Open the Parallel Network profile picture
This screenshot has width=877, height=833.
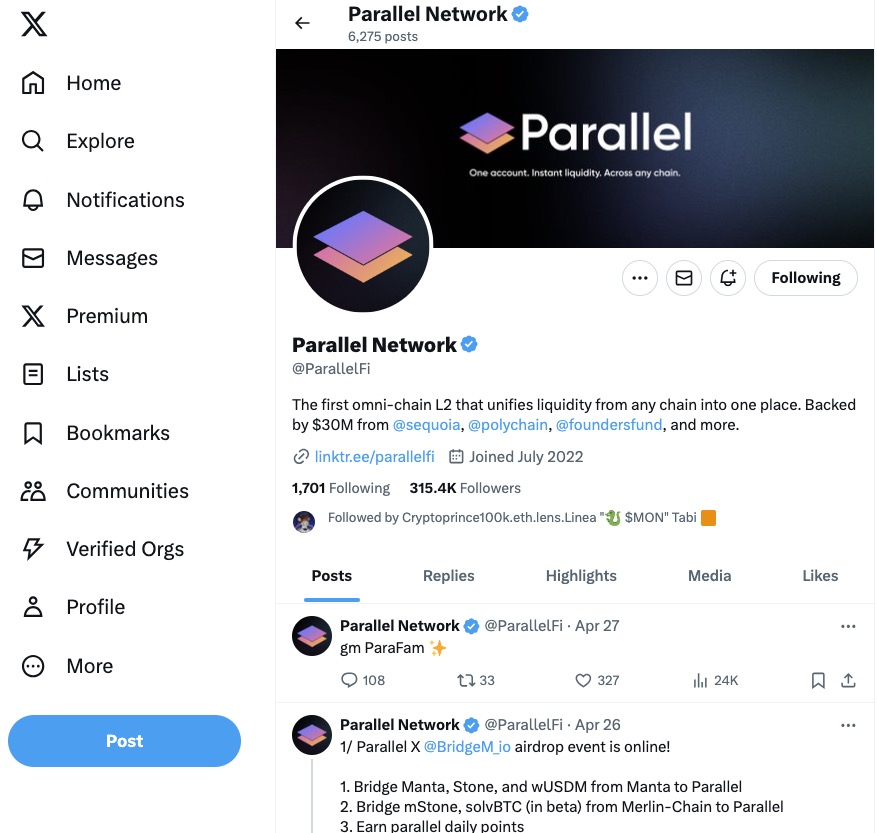click(x=362, y=246)
